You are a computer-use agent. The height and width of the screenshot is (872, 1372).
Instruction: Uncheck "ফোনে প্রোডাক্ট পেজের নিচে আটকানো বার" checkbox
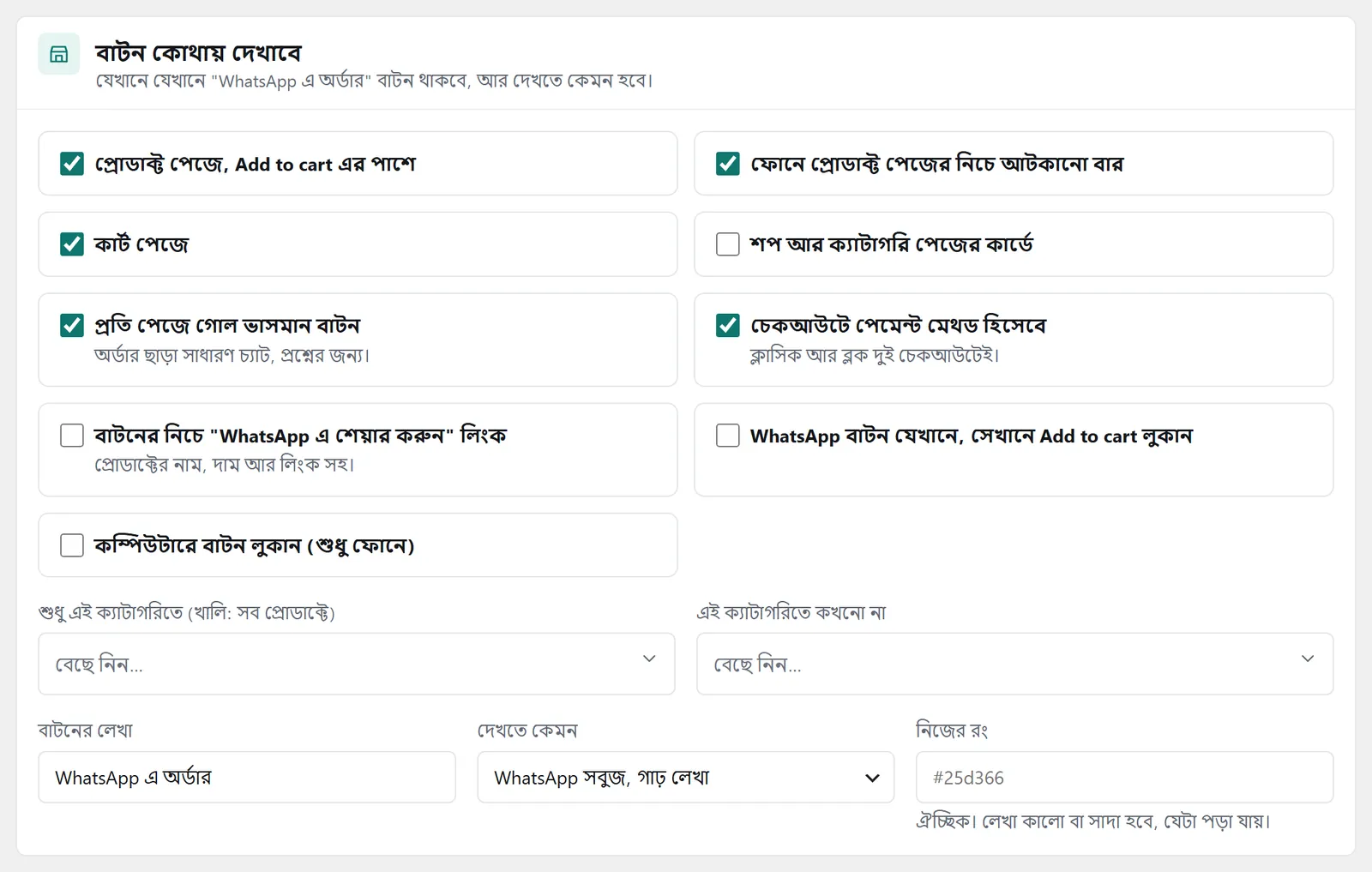[x=728, y=164]
